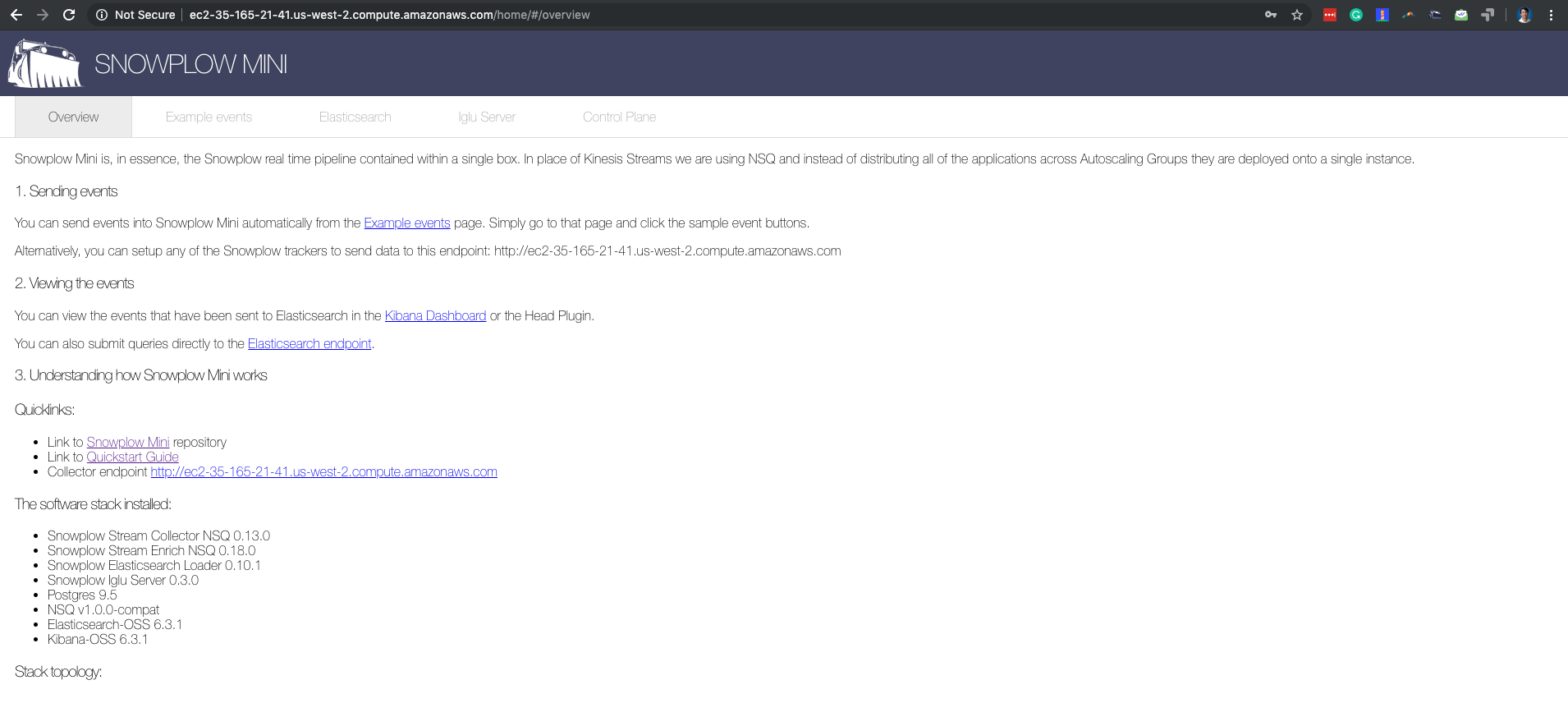
Task: Open the Not Secure site info icon
Action: click(x=102, y=15)
